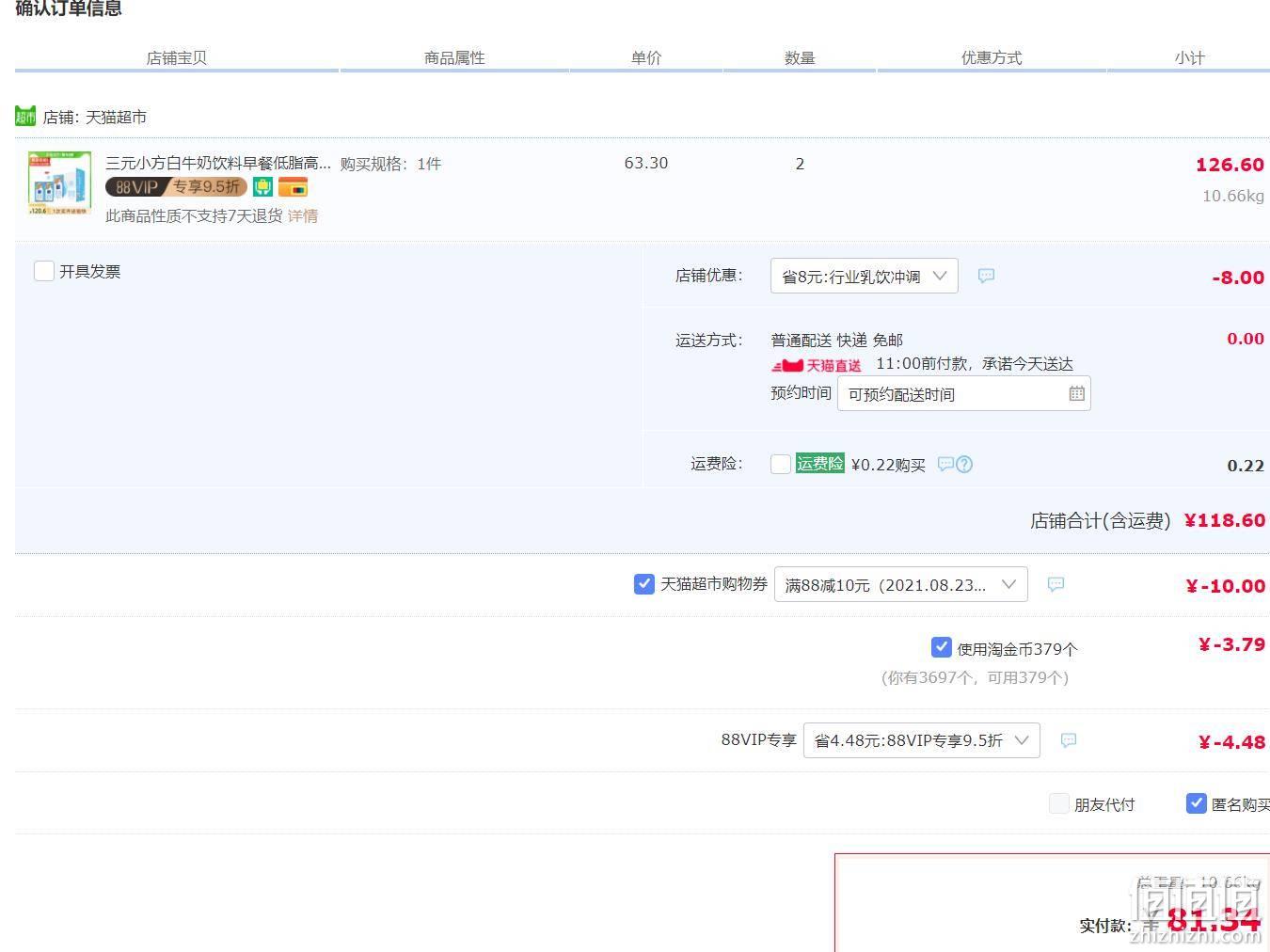Open the milk product thumbnail image
Viewport: 1270px width, 952px height.
tap(60, 182)
